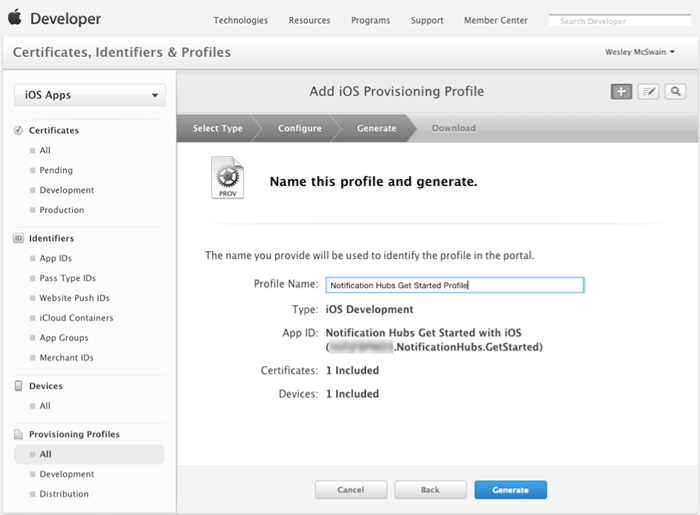Click the Identifiers section heading
The width and height of the screenshot is (700, 515).
click(51, 238)
